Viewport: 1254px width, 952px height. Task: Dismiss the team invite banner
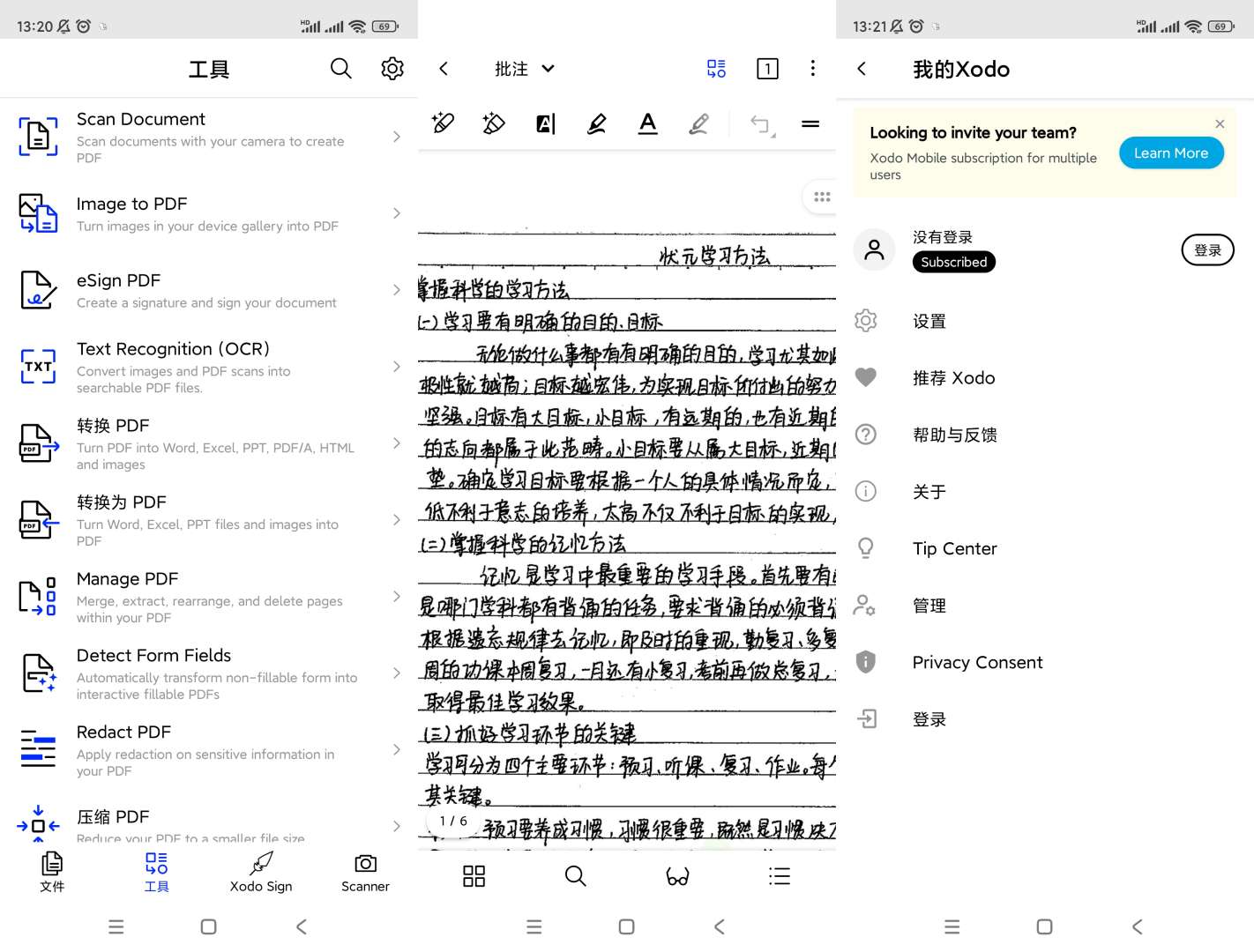click(x=1220, y=123)
